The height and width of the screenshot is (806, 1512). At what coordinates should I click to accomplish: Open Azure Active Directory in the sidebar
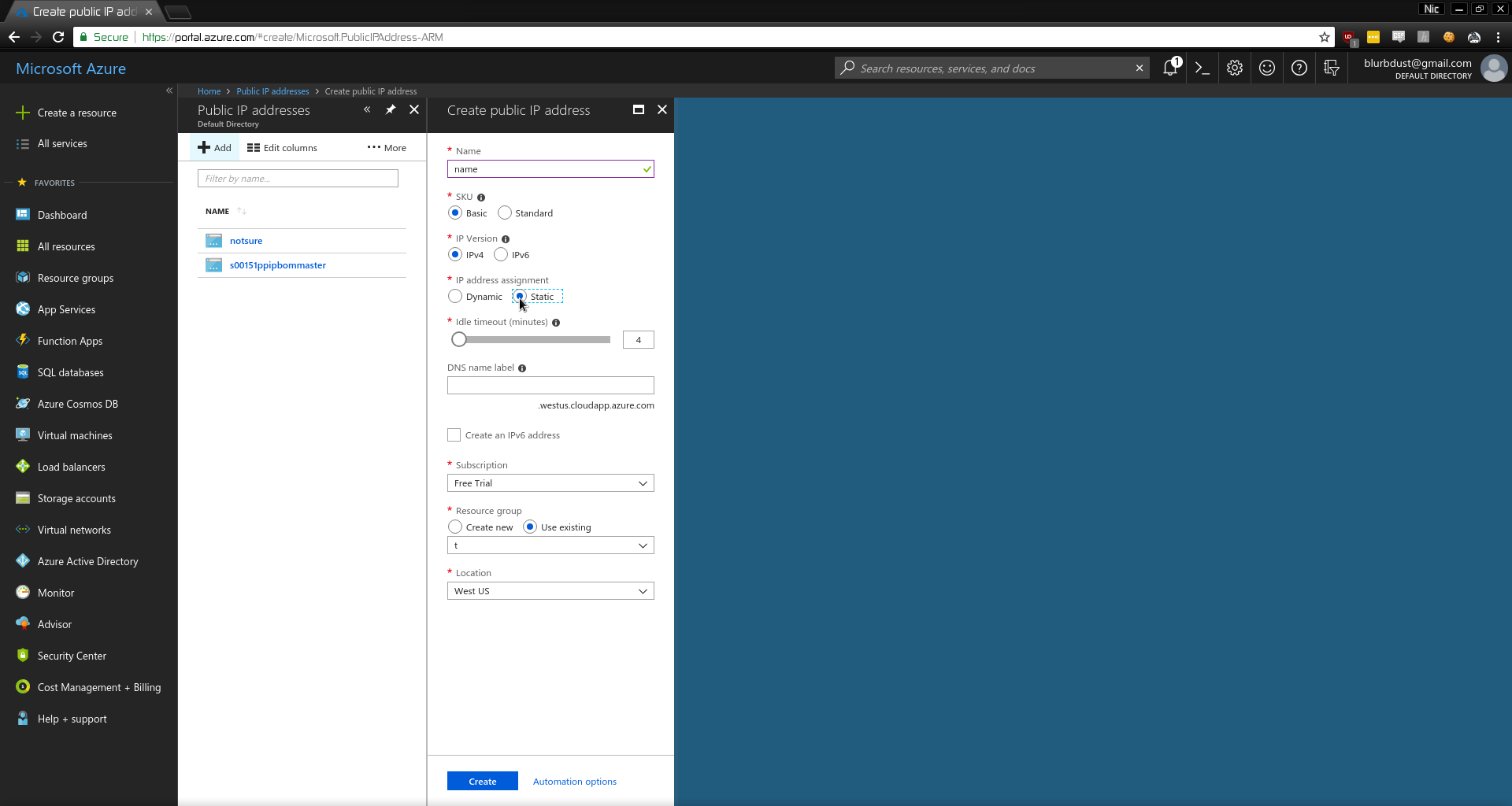(x=88, y=561)
